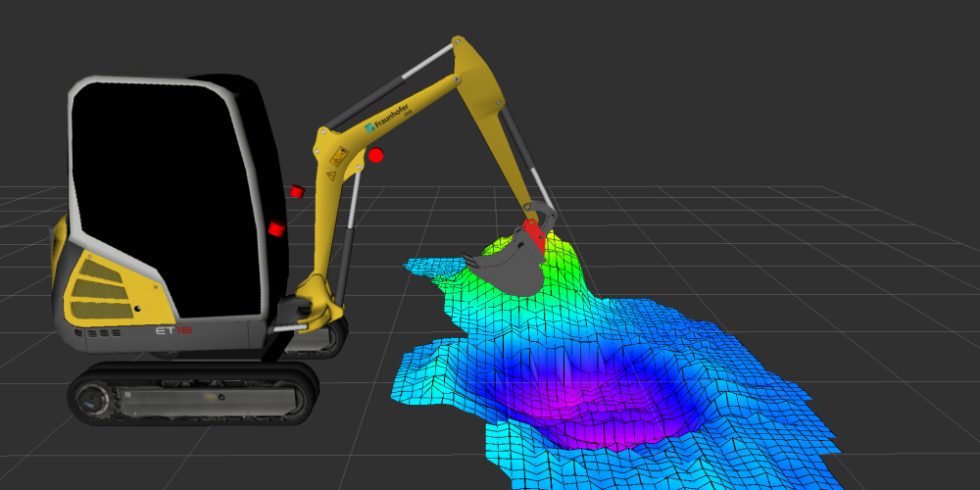
Task: Click the excavator's rubber track undercarriage
Action: pyautogui.click(x=190, y=395)
